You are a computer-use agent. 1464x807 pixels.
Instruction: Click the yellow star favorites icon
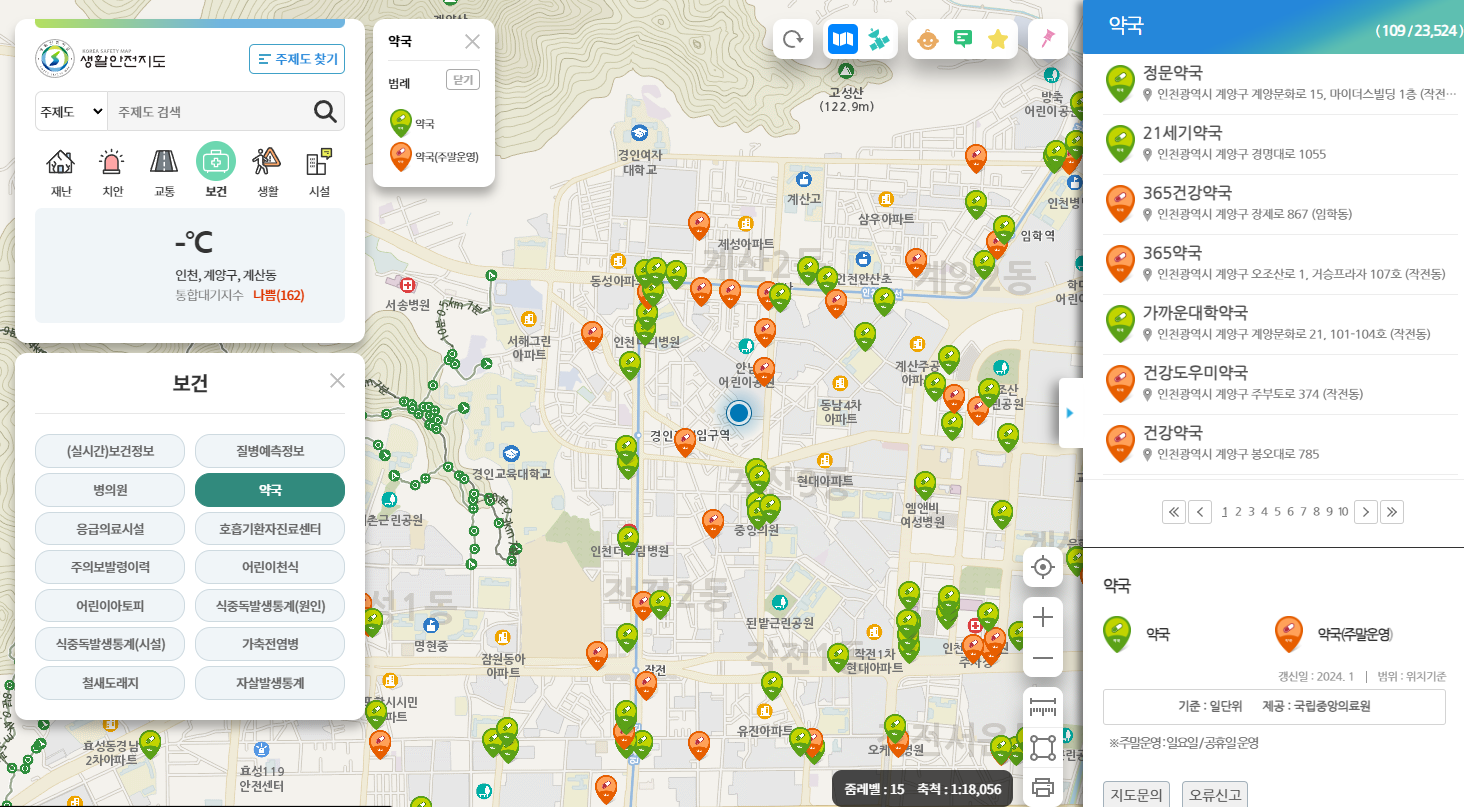[997, 39]
